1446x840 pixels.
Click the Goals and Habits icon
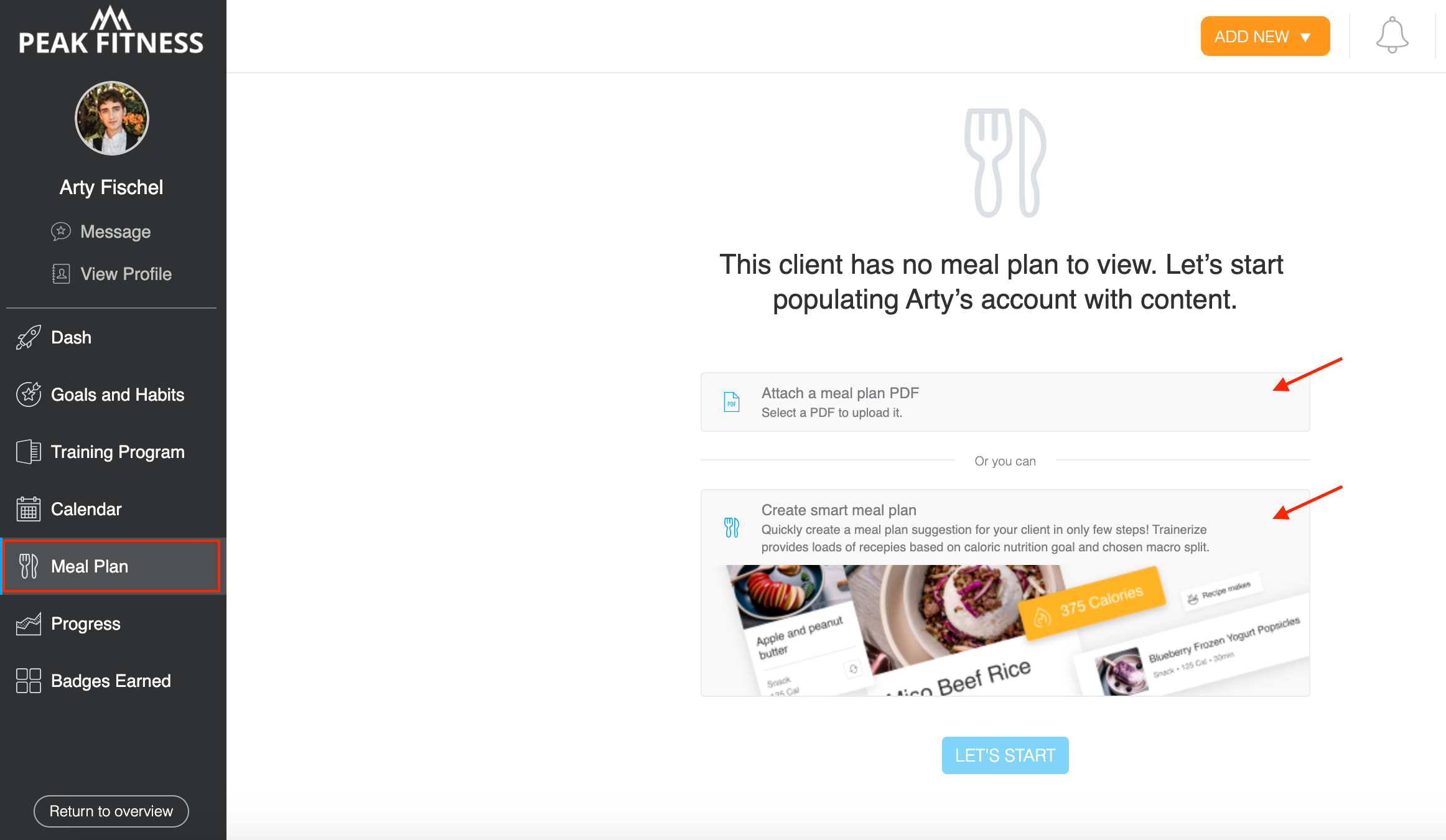[x=28, y=394]
